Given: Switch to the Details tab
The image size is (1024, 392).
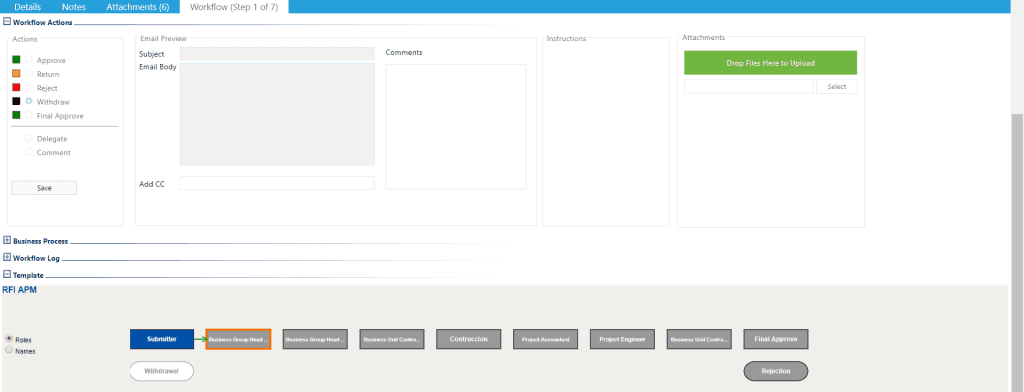Looking at the screenshot, I should click(27, 7).
